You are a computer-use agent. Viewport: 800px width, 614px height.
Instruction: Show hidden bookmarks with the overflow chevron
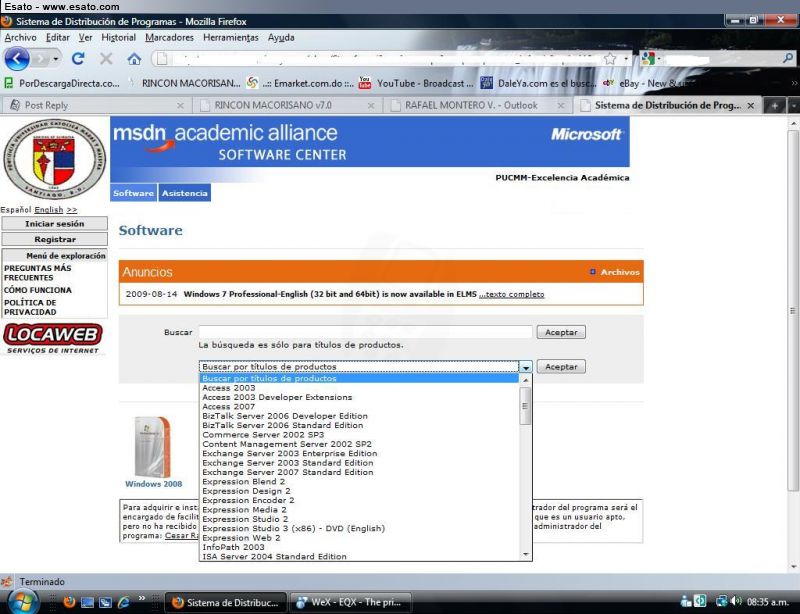click(794, 83)
